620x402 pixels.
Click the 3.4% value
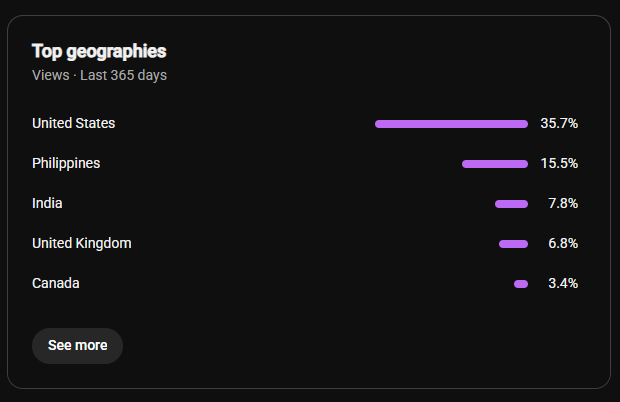(x=563, y=283)
